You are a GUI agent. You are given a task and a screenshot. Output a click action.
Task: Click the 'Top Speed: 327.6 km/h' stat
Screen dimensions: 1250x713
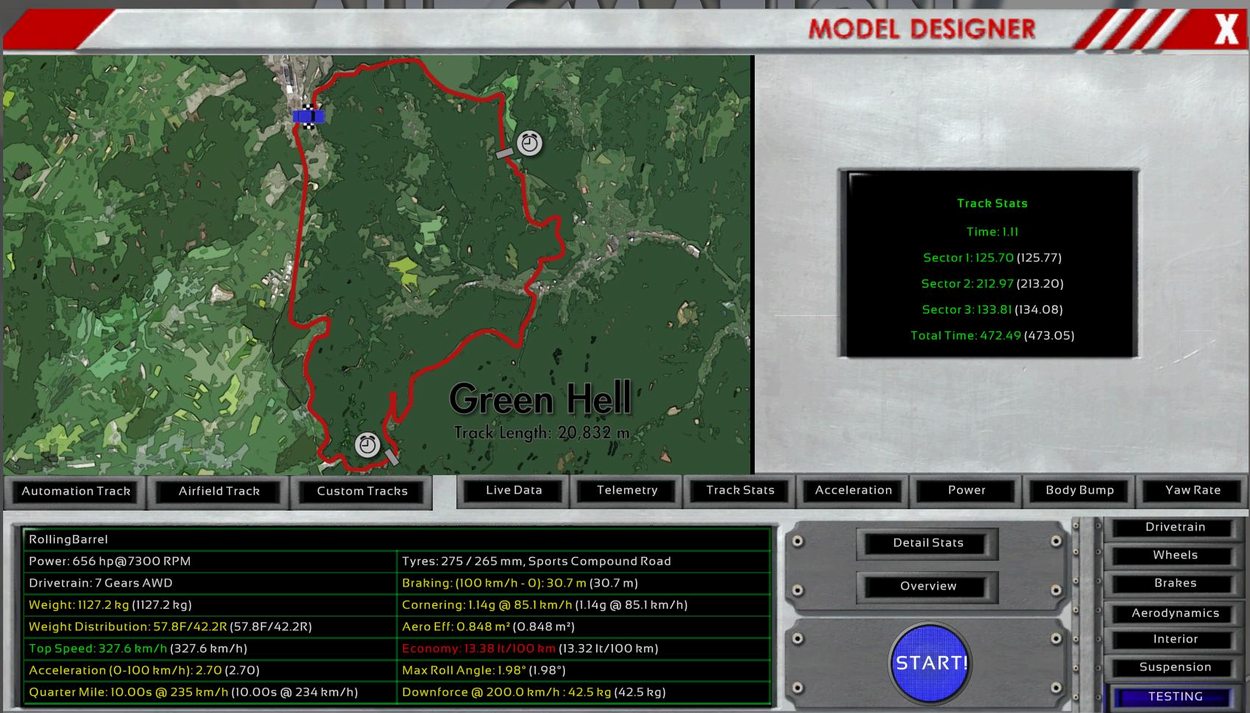pos(98,649)
